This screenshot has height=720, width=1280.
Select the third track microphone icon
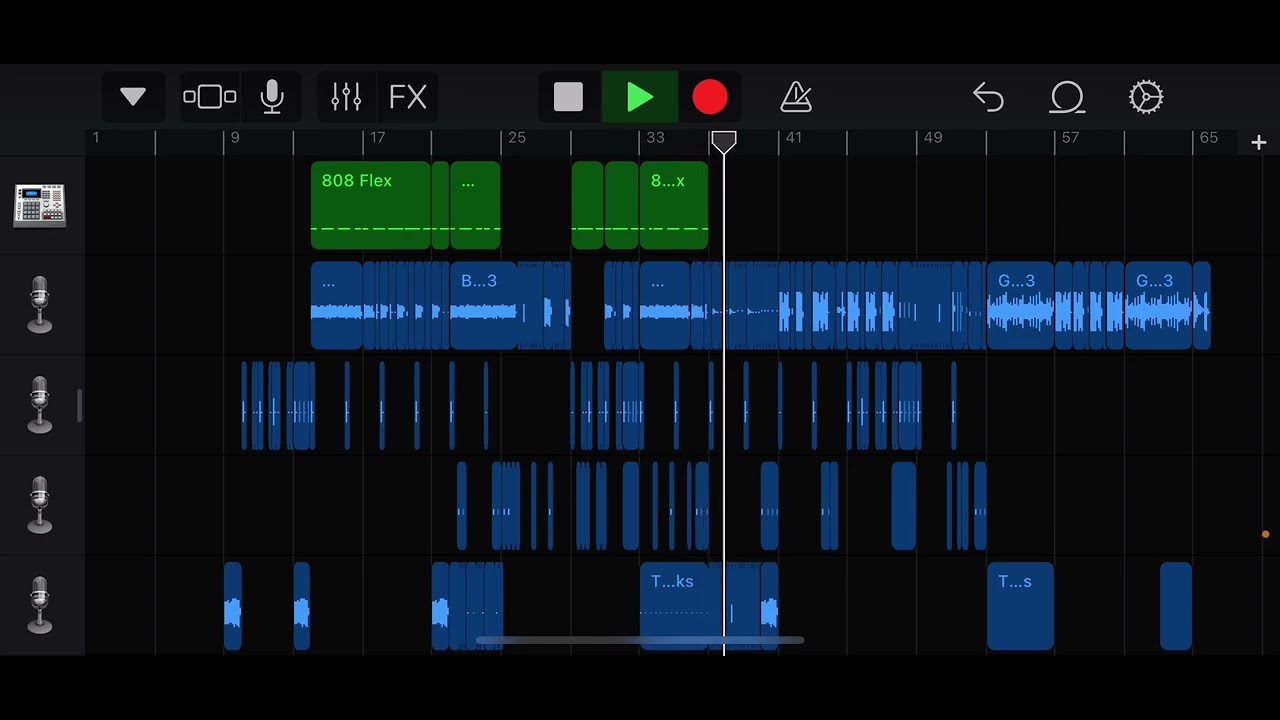pos(40,405)
